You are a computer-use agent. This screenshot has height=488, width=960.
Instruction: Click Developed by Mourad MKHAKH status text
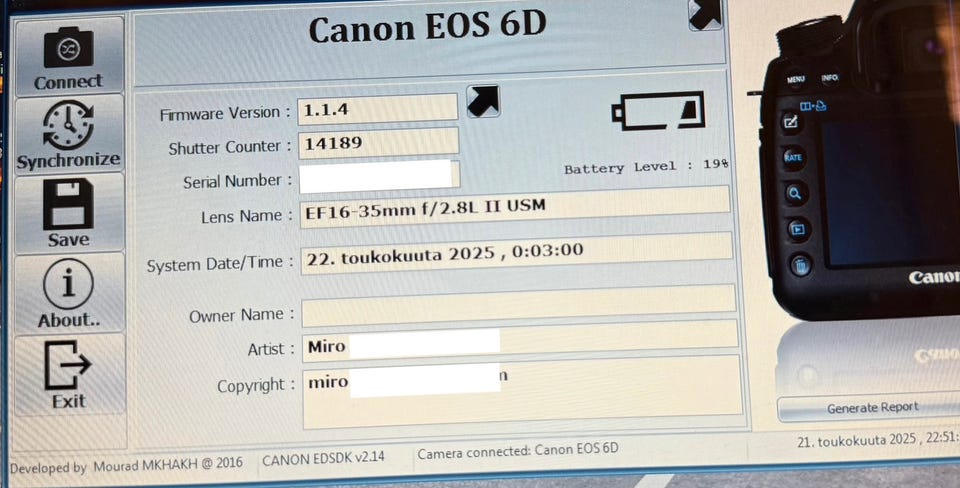tap(126, 465)
